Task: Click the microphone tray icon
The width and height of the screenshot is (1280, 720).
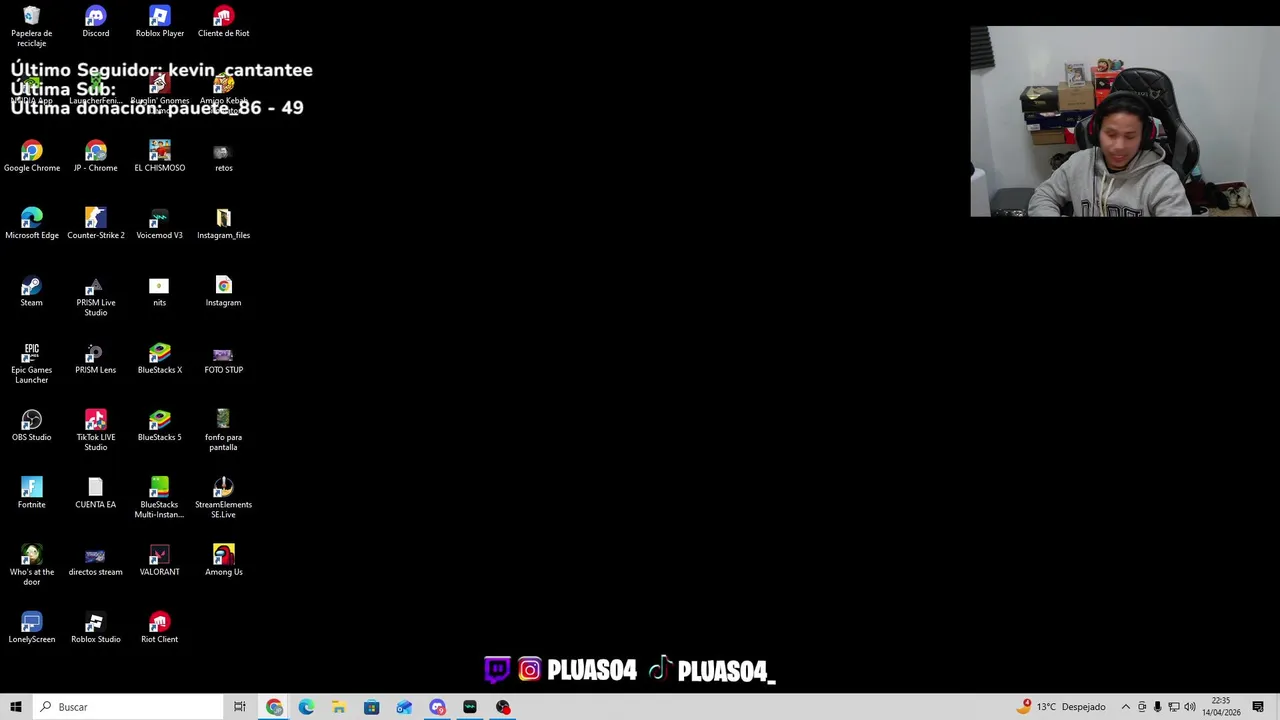Action: pos(1158,707)
